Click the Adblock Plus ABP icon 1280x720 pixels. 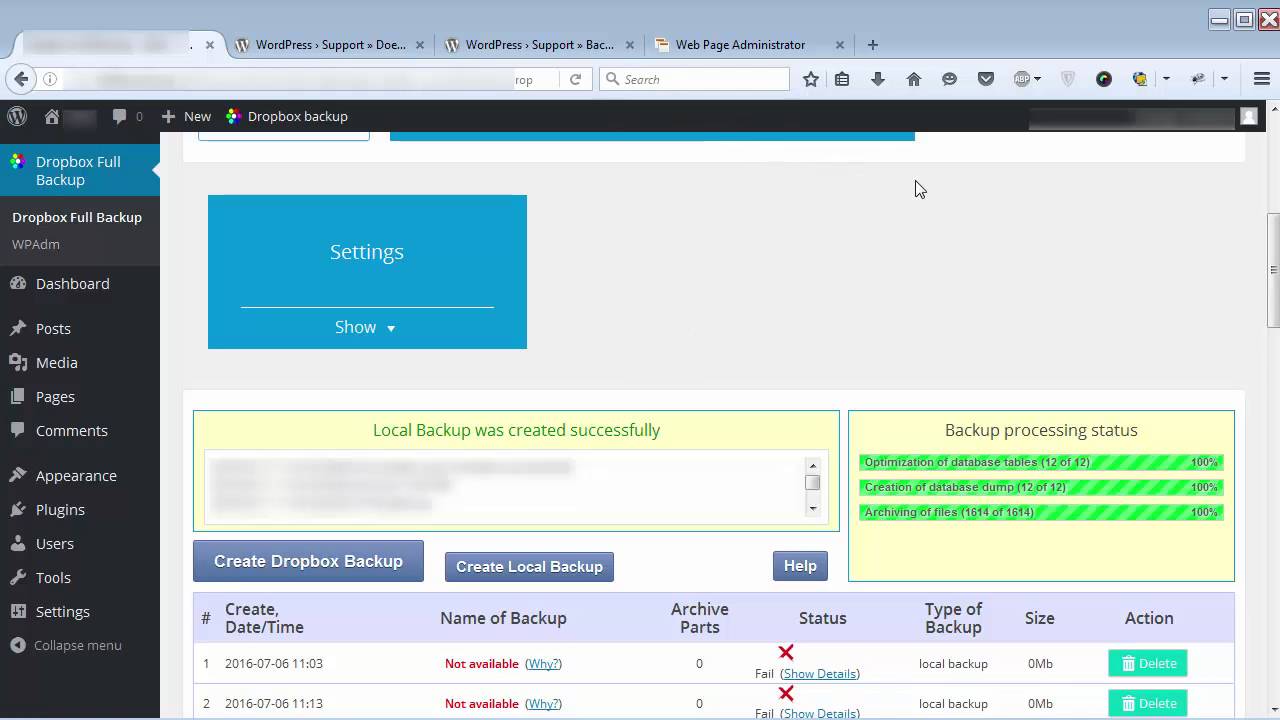(1022, 79)
